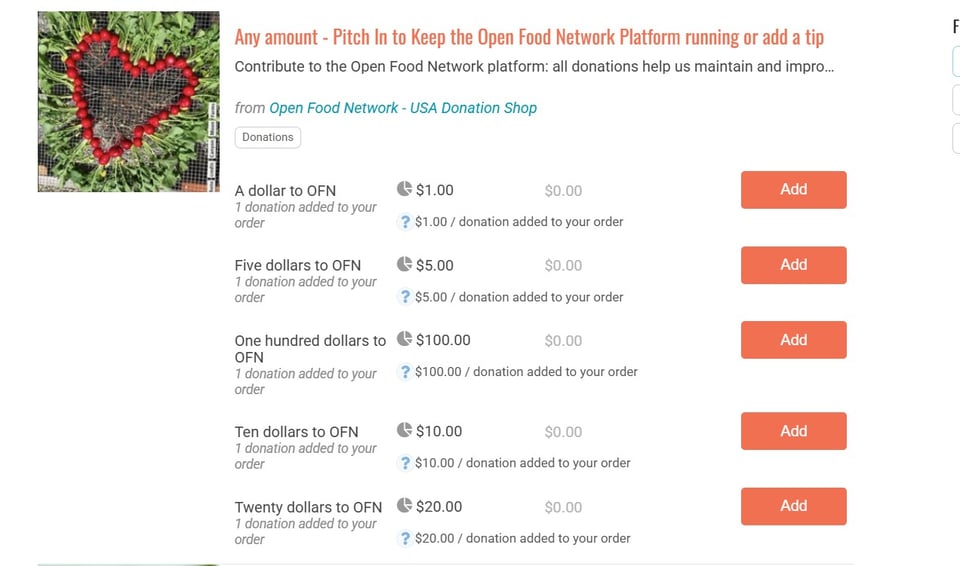Add 'One hundred dollars to OFN' donation
The image size is (960, 566).
793,340
